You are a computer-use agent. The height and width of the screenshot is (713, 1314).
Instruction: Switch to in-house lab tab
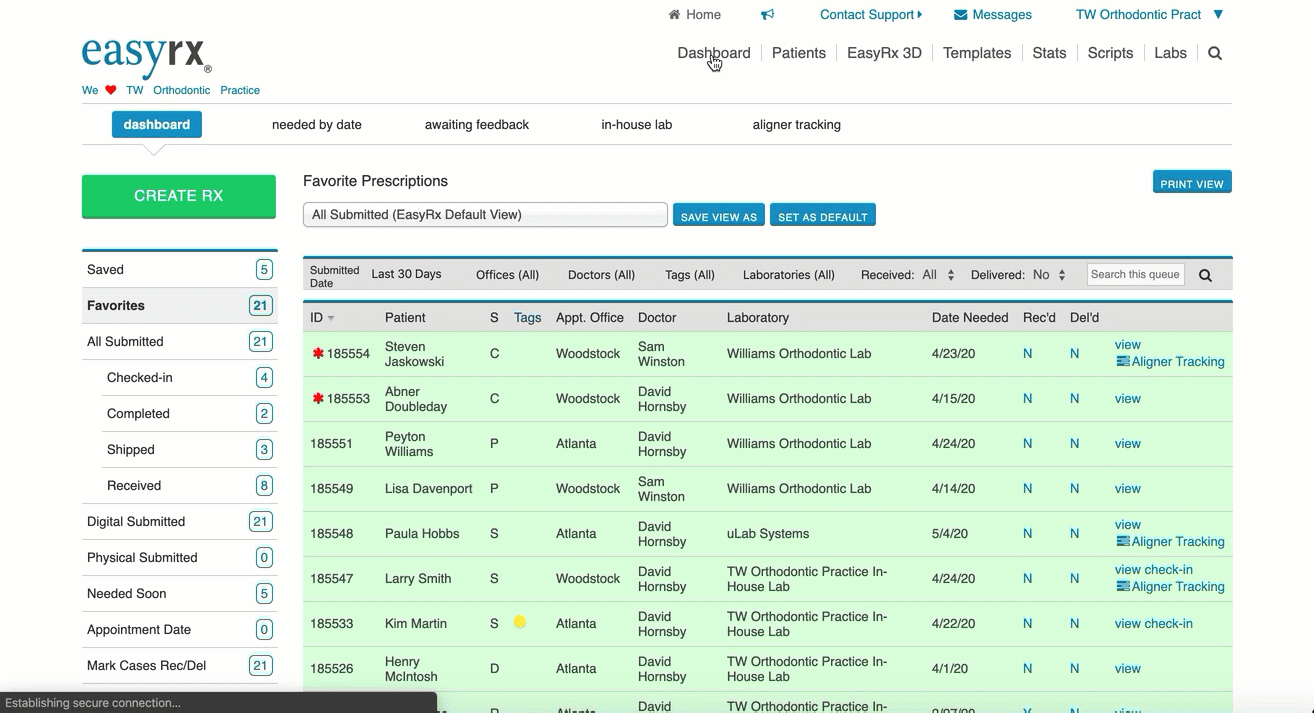[x=637, y=125]
